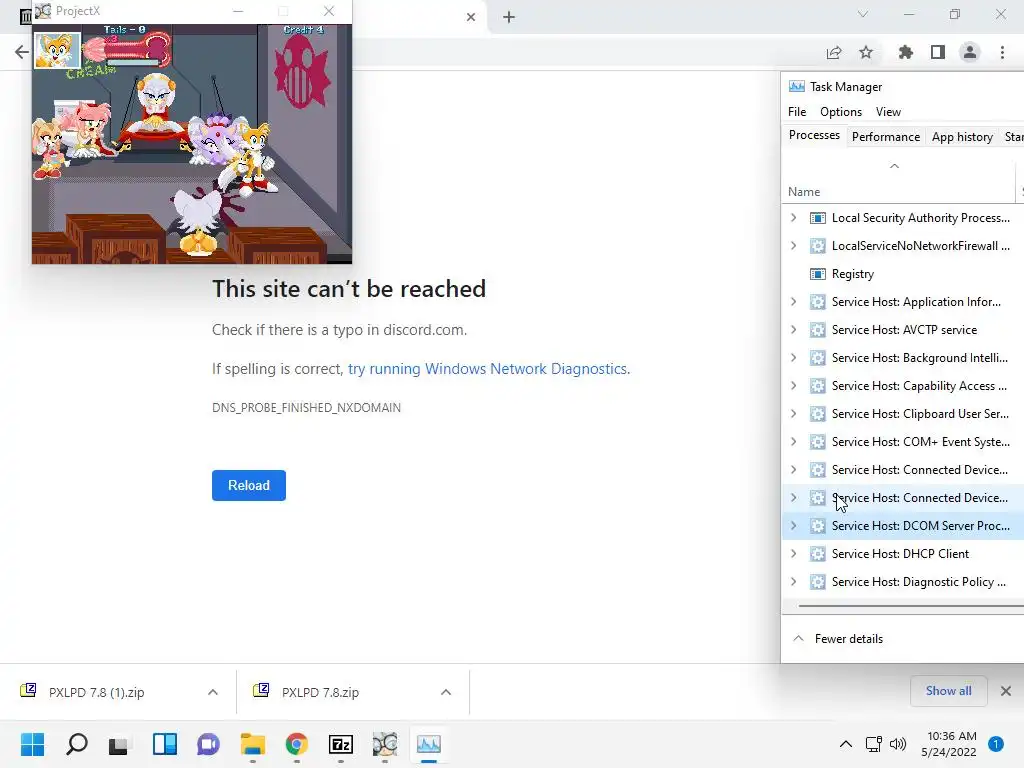
Task: Open a new browser tab with plus icon
Action: tap(509, 17)
